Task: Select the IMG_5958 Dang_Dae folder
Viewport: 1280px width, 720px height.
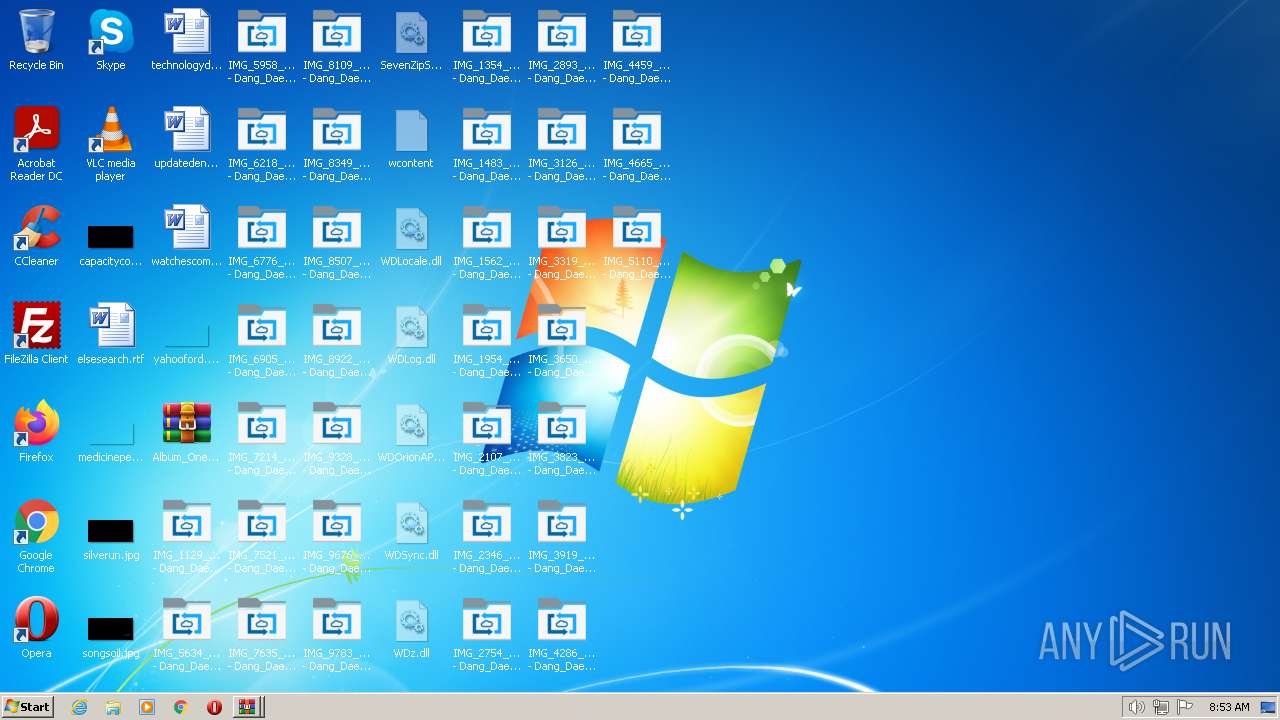Action: tap(261, 46)
